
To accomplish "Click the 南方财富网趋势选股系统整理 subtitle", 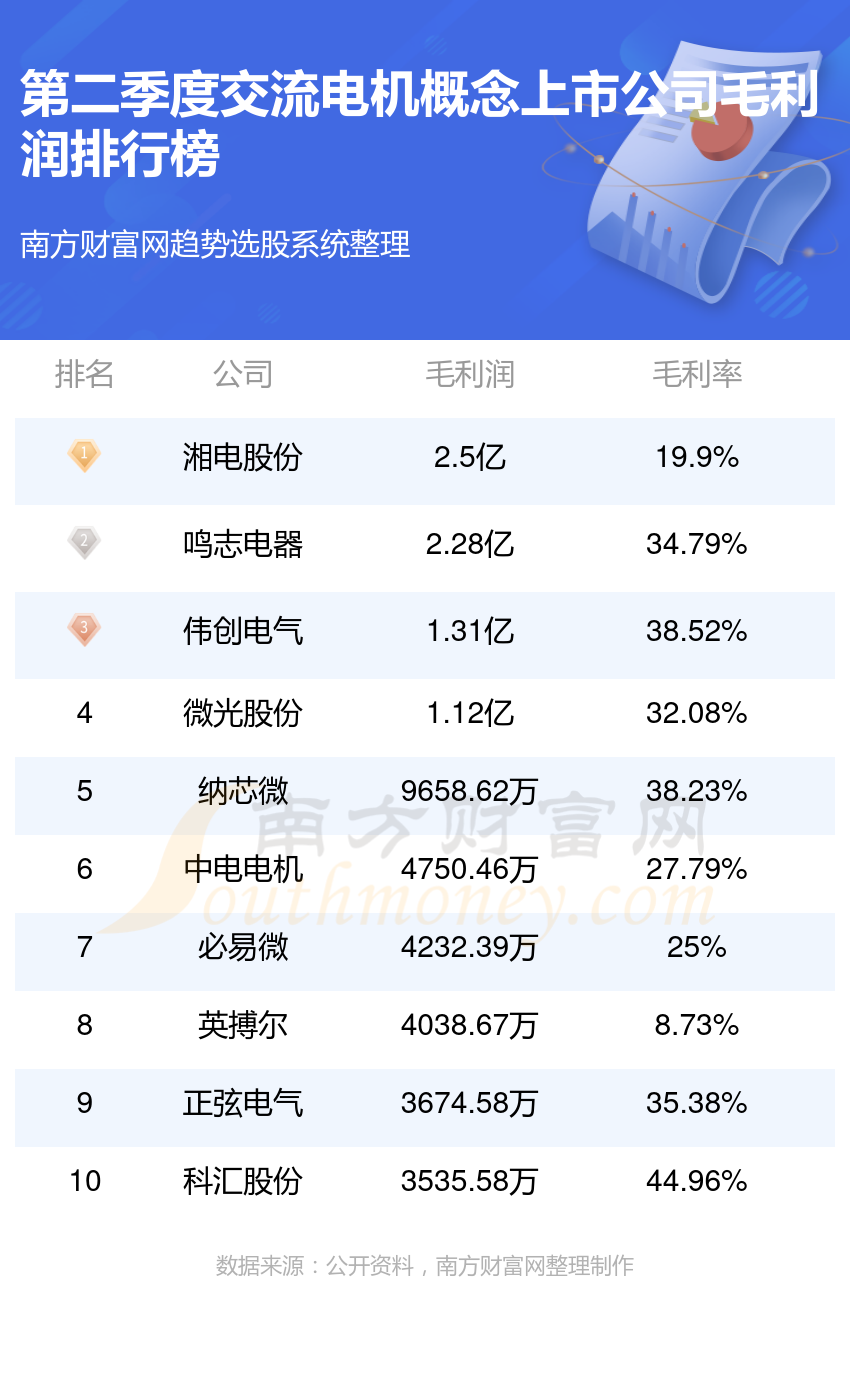I will [x=216, y=244].
